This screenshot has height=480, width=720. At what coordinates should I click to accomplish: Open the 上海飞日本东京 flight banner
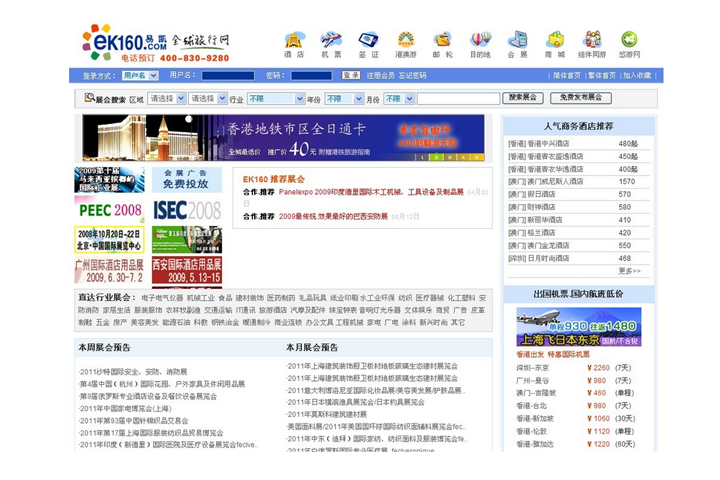coord(579,327)
